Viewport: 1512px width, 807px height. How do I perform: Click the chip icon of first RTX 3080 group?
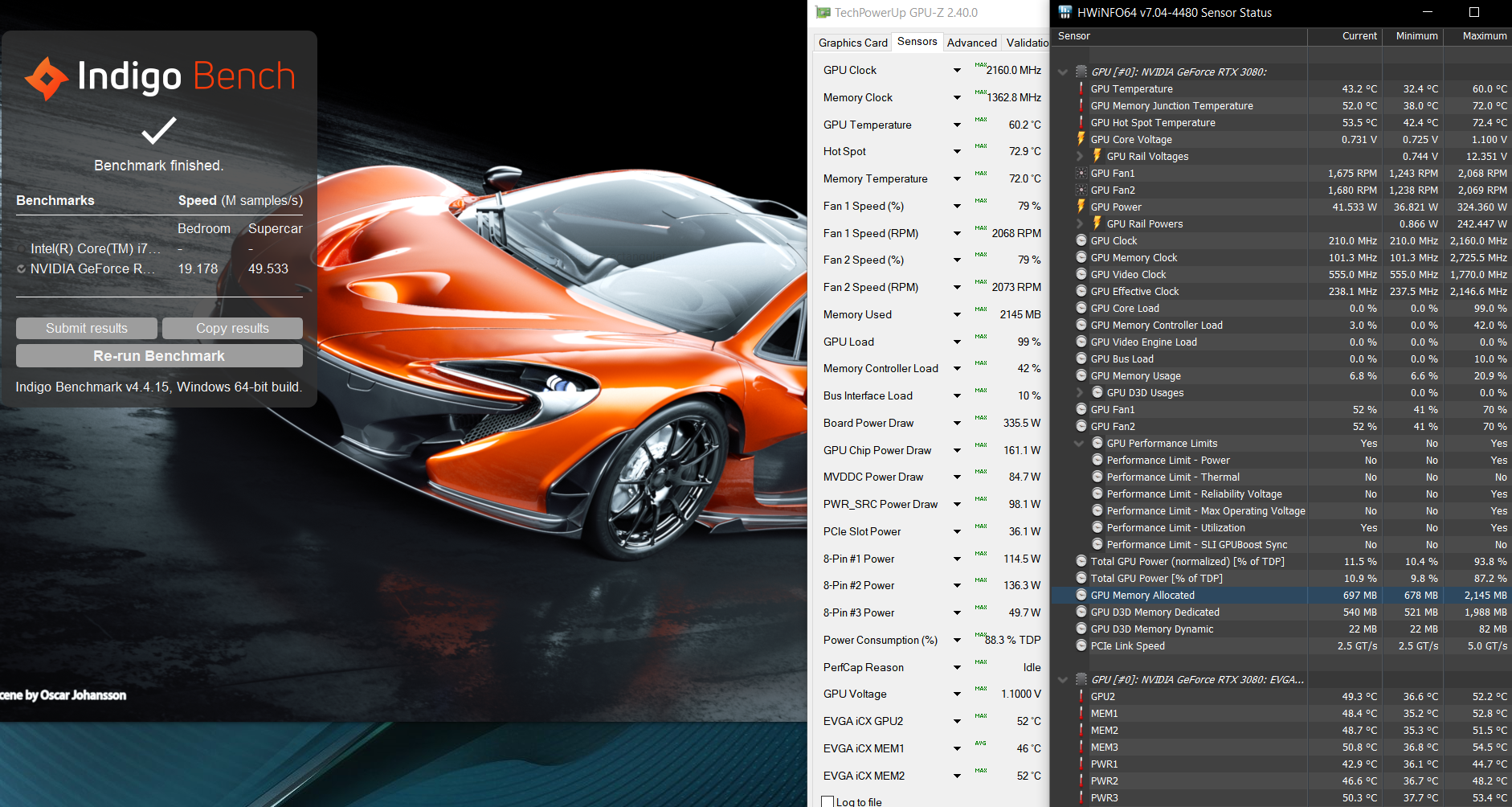(1081, 72)
